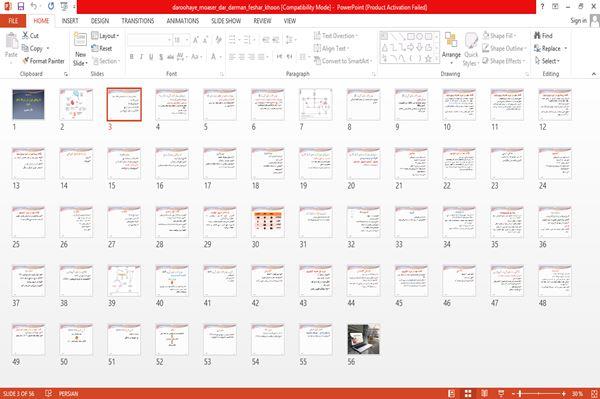
Task: Toggle Bold formatting
Action: [132, 57]
